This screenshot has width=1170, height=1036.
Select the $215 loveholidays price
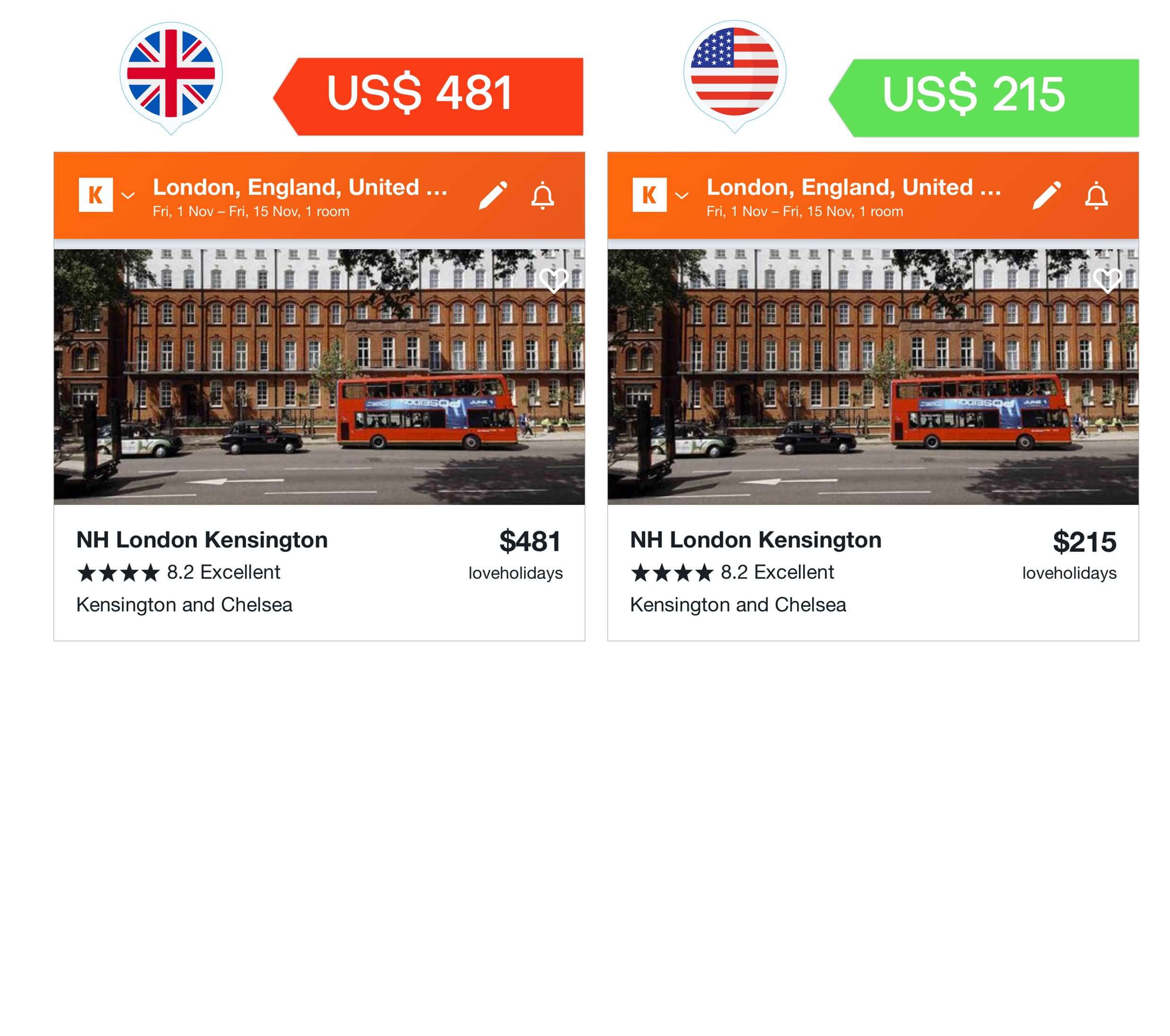pyautogui.click(x=1084, y=541)
